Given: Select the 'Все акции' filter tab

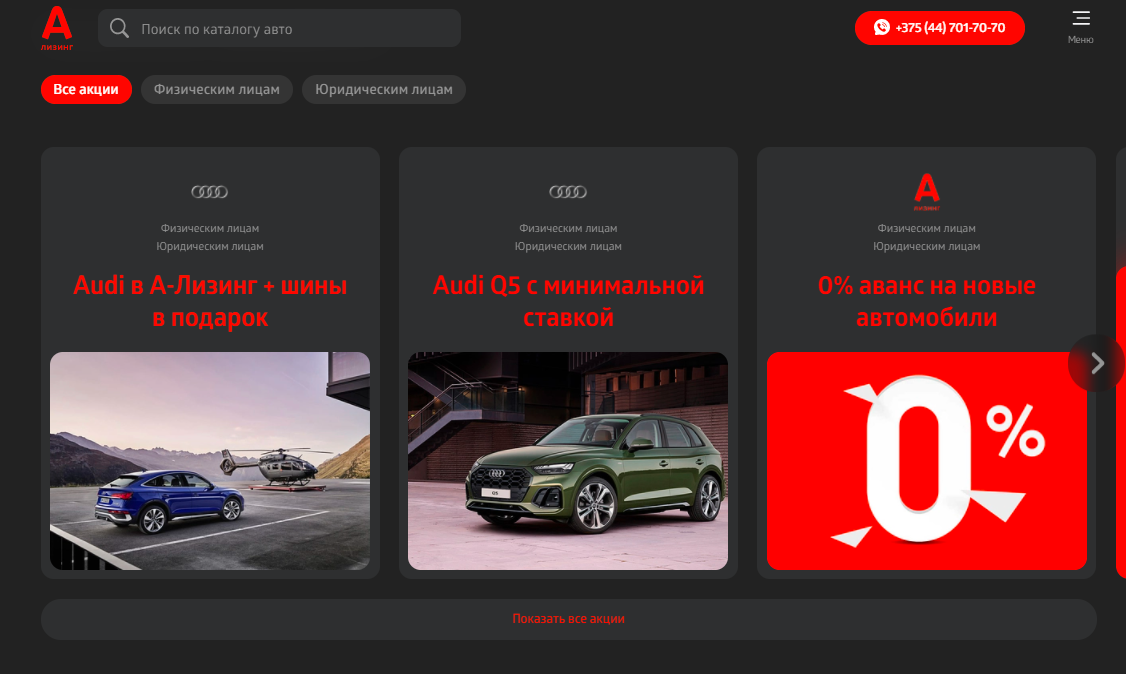Looking at the screenshot, I should coord(86,90).
